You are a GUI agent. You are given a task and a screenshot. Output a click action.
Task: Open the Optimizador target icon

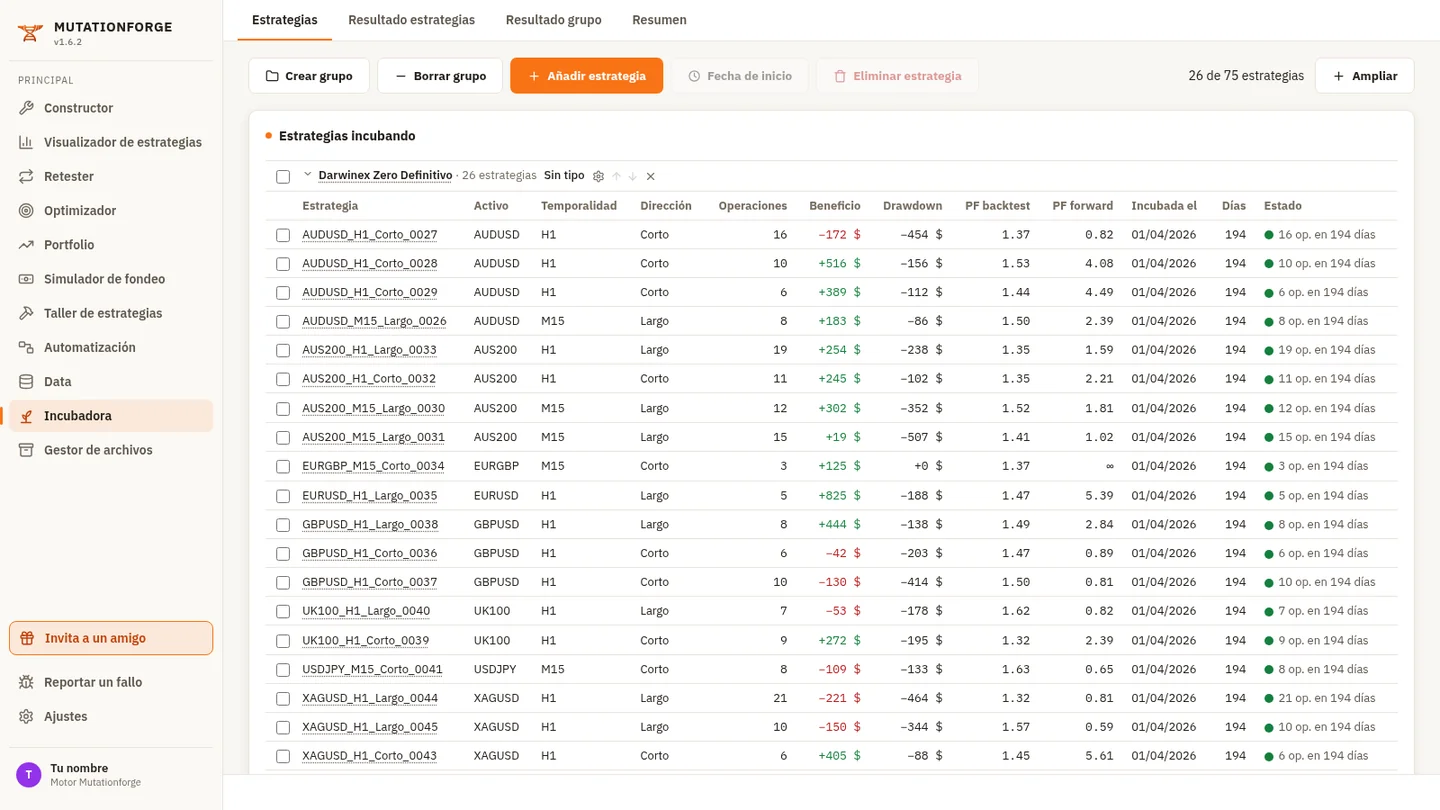pyautogui.click(x=26, y=210)
